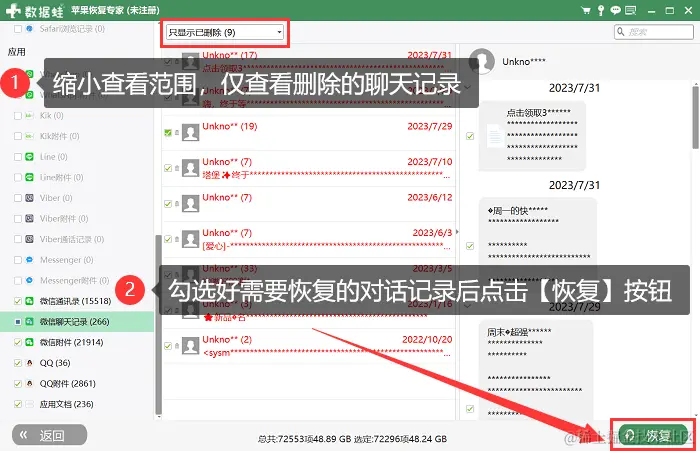The height and width of the screenshot is (451, 700).
Task: Tick the Kik (0) checkbox
Action: [18, 116]
